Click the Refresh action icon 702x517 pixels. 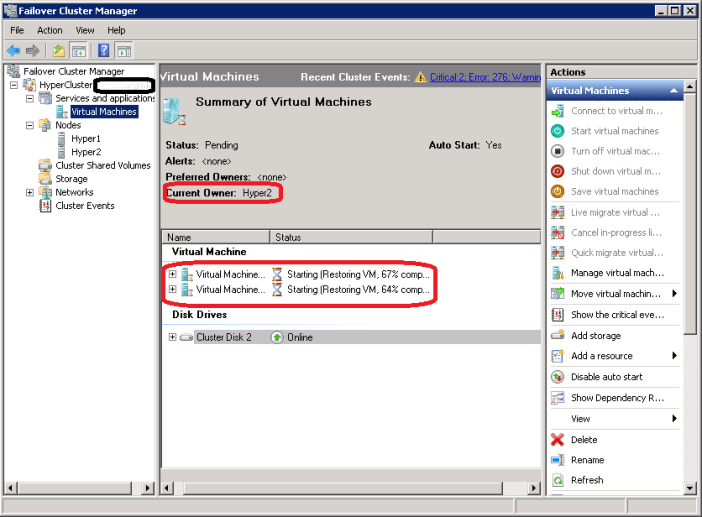[558, 480]
